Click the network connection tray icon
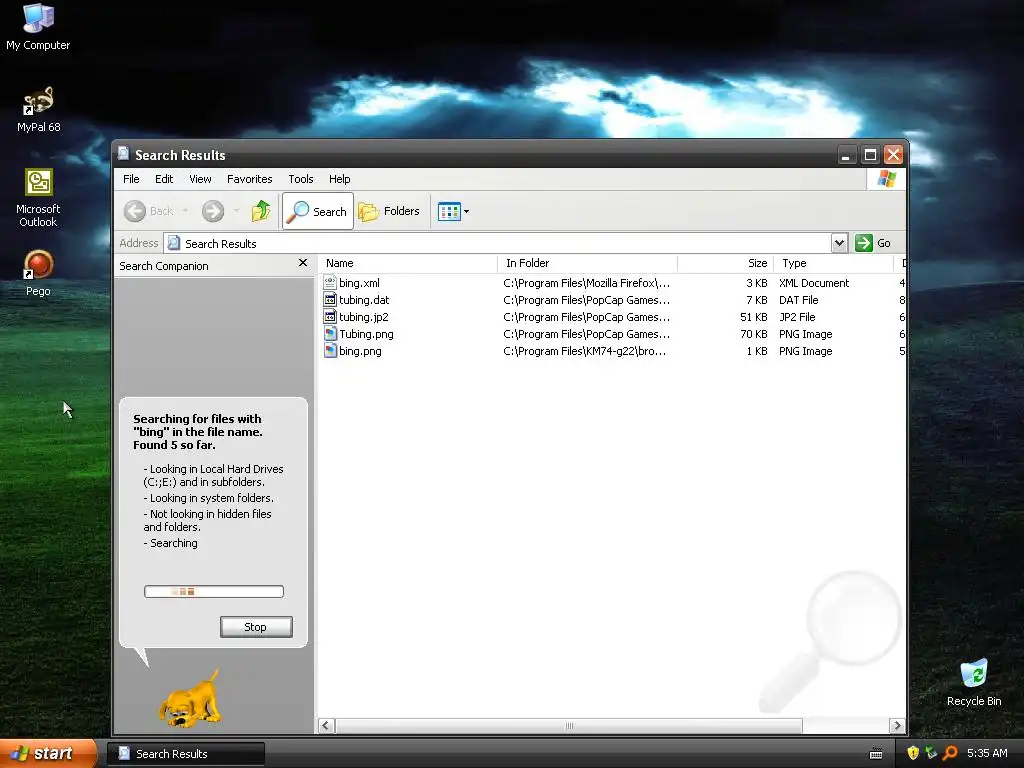Image resolution: width=1024 pixels, height=768 pixels. point(931,753)
